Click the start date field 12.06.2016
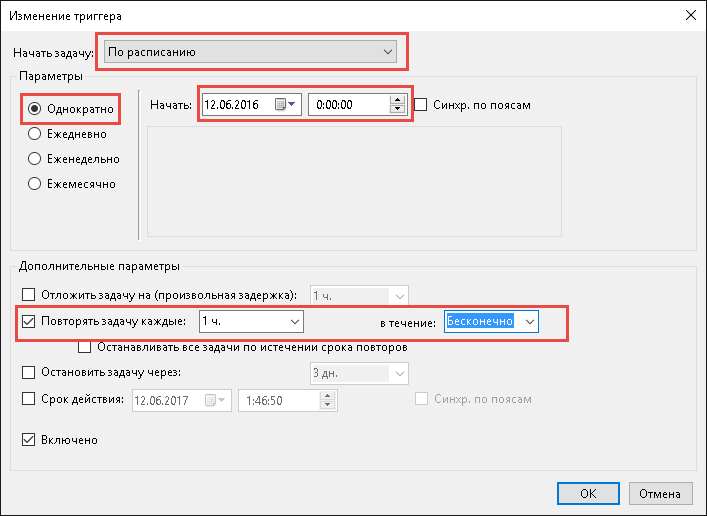This screenshot has height=516, width=707. tap(238, 105)
